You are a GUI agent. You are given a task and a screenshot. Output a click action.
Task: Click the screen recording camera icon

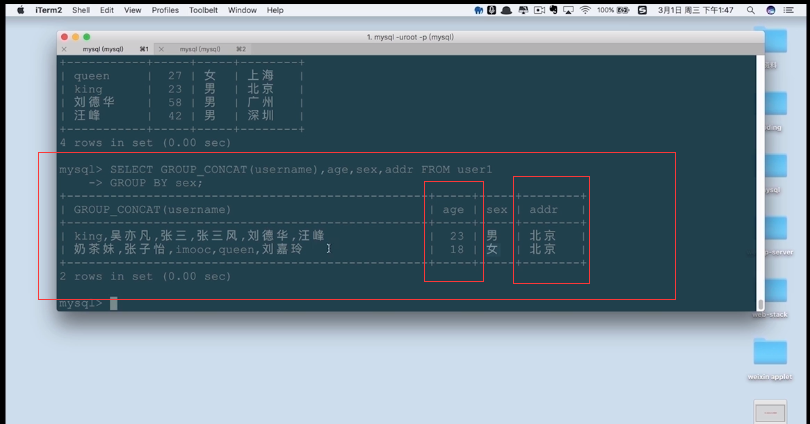click(539, 10)
